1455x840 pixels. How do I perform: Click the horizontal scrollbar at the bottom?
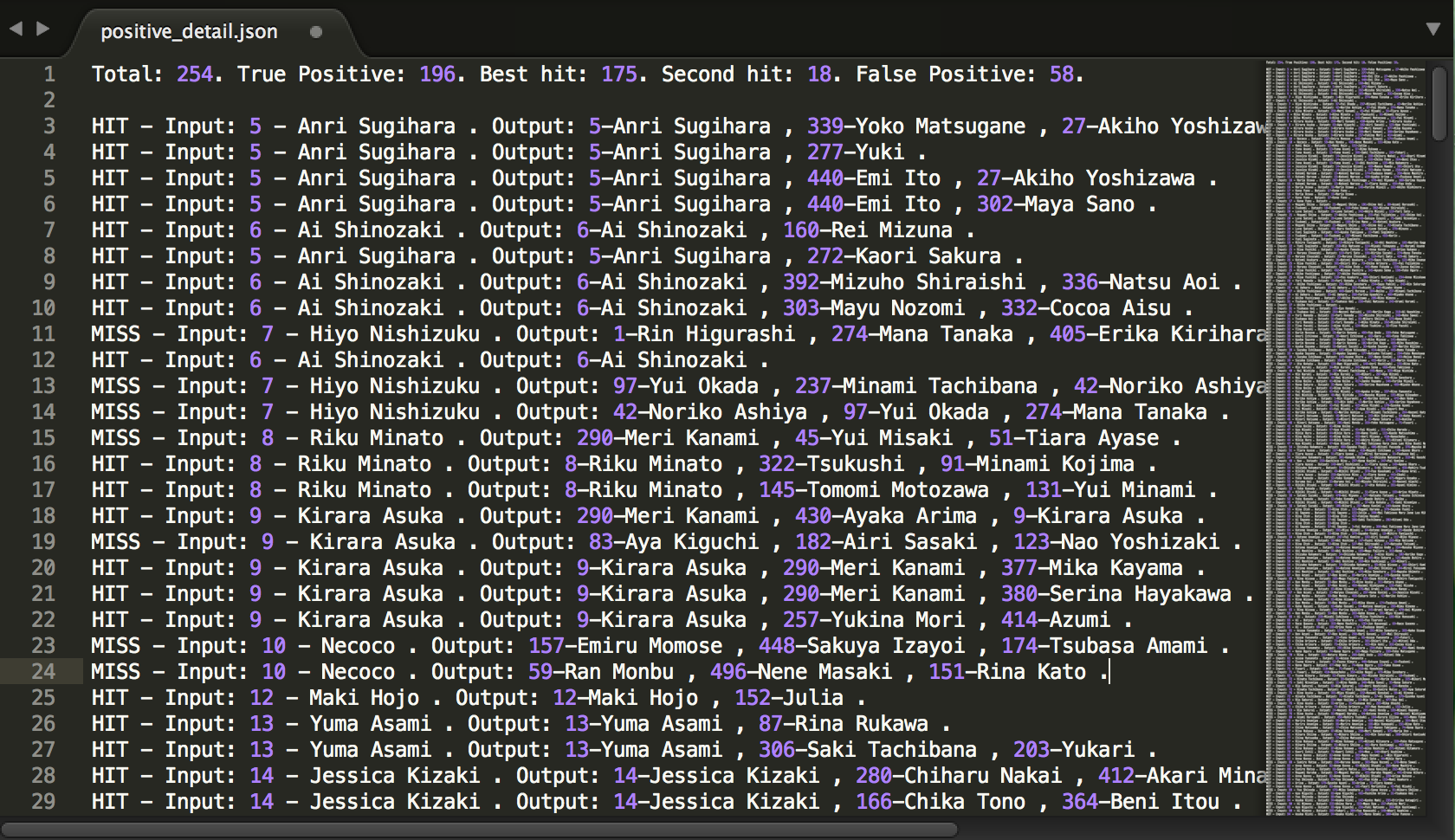coord(481,830)
